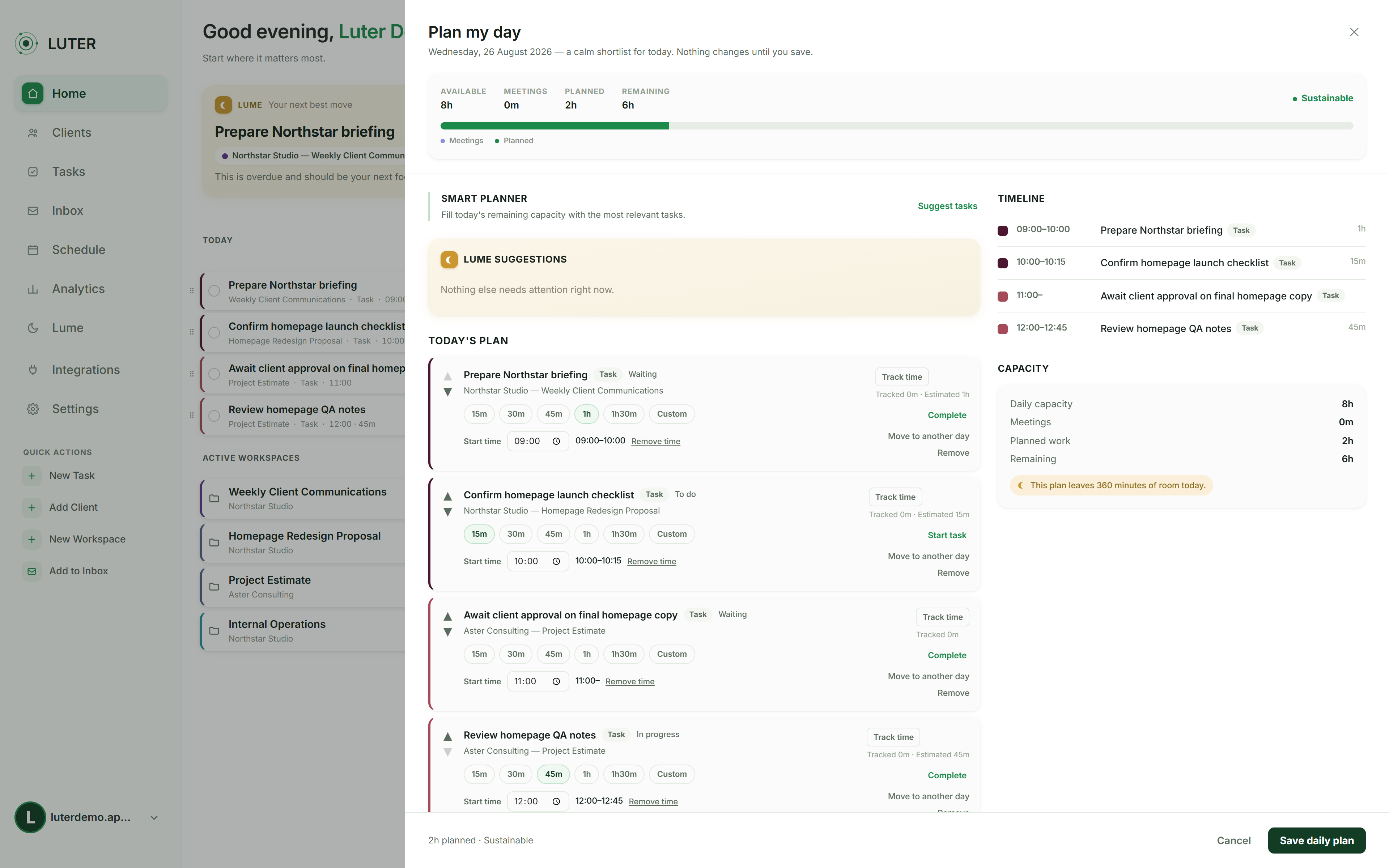
Task: Close the Plan my day panel
Action: click(x=1354, y=32)
